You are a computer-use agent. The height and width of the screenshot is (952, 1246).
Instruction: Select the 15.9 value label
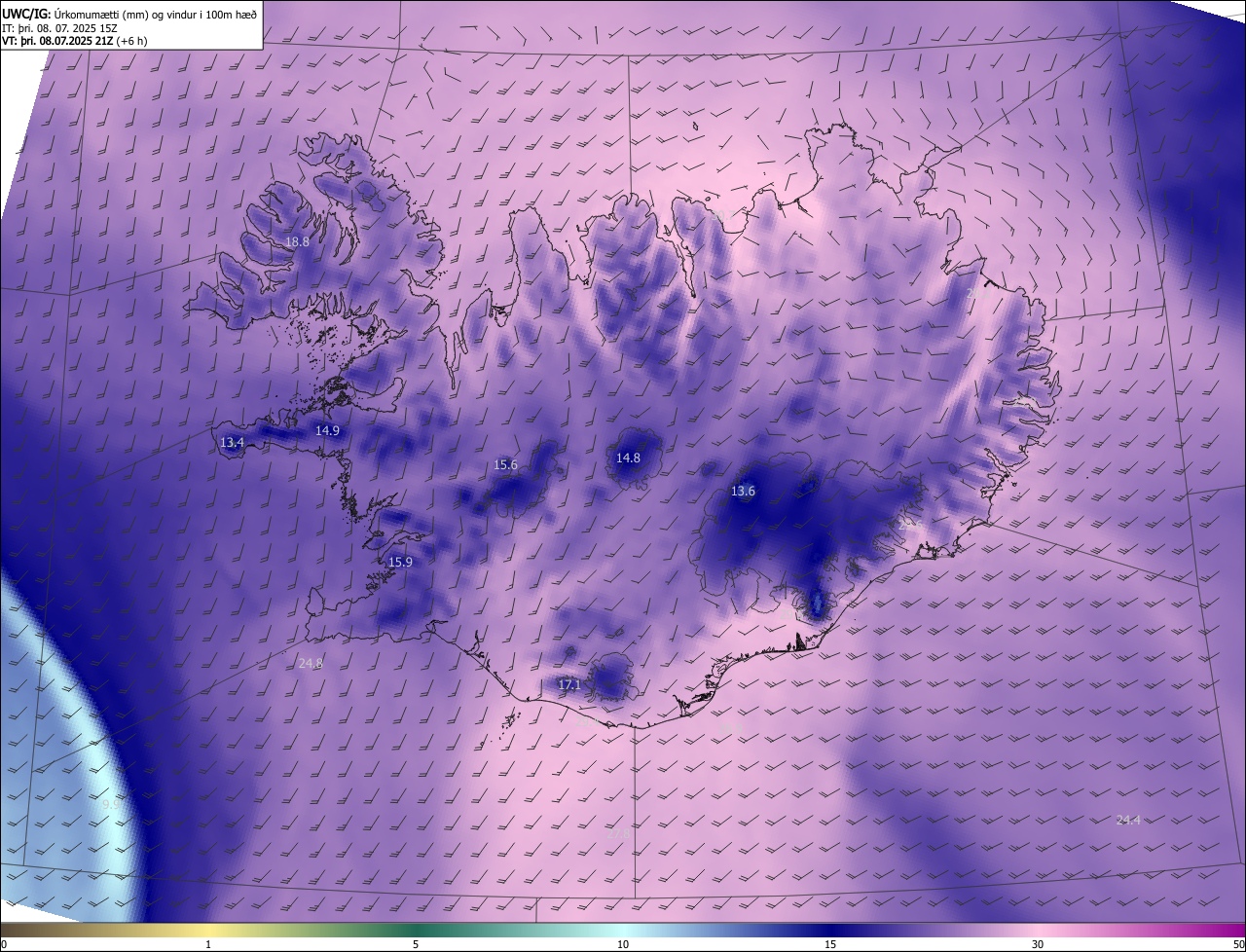400,562
